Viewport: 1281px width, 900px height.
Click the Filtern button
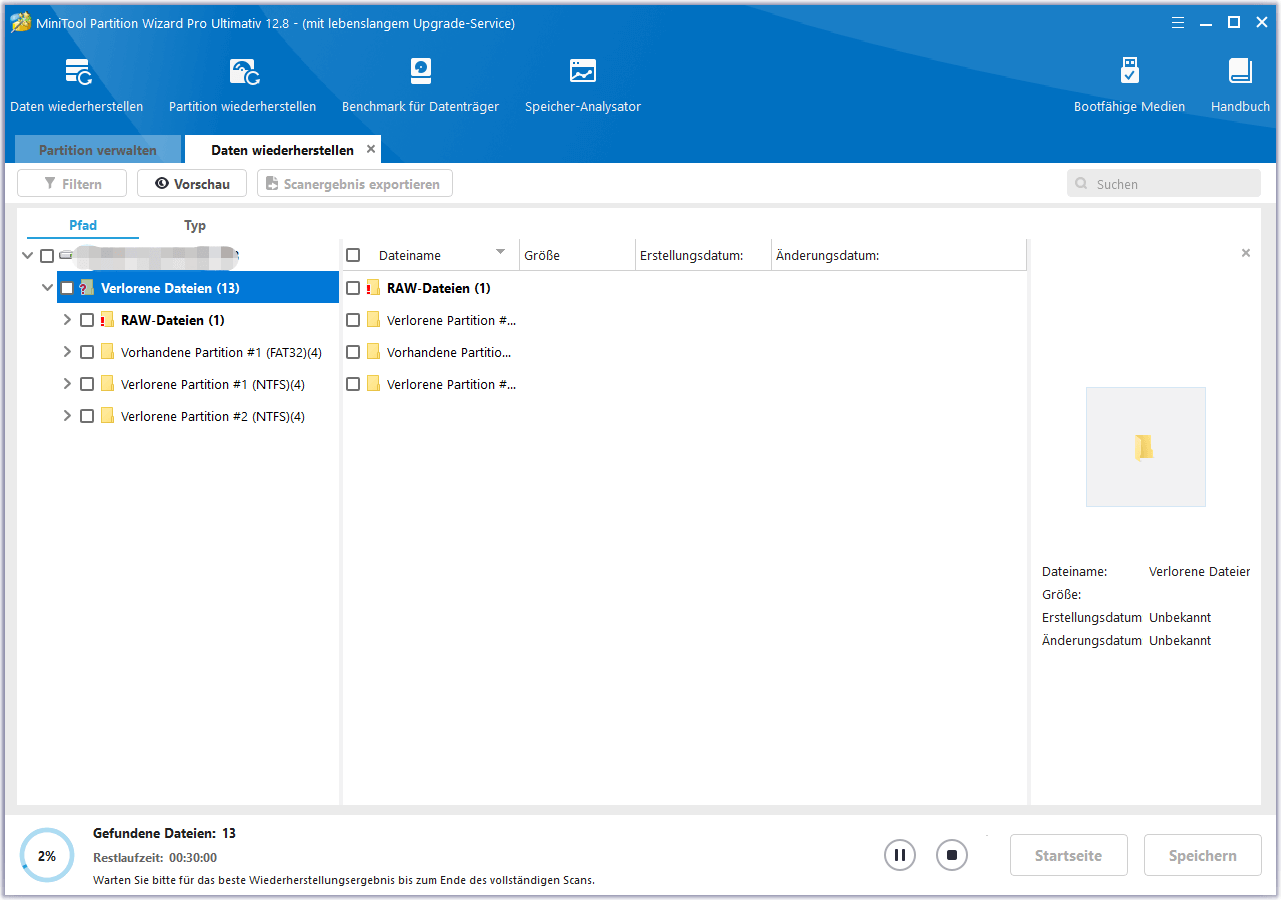click(73, 184)
